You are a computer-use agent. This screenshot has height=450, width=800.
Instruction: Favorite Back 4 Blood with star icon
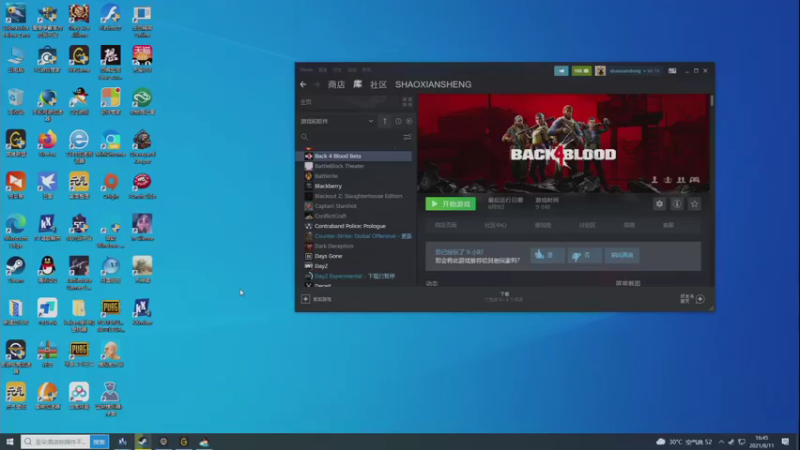(694, 204)
